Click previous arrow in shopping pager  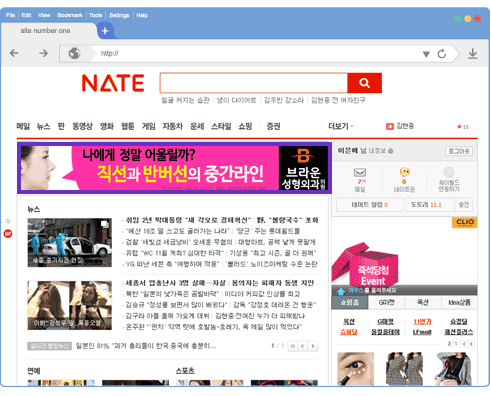[464, 344]
